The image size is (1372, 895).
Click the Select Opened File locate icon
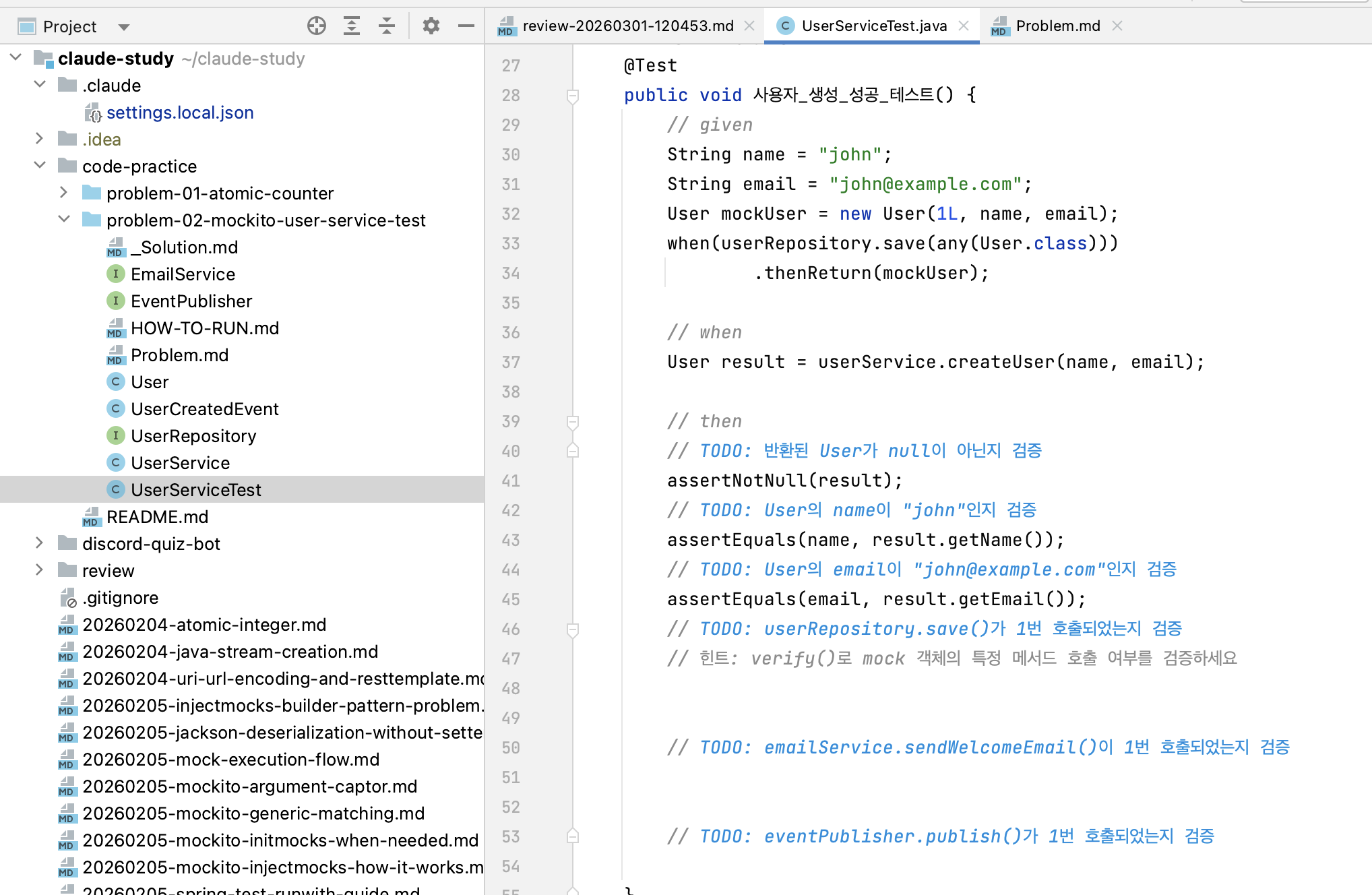pos(316,26)
